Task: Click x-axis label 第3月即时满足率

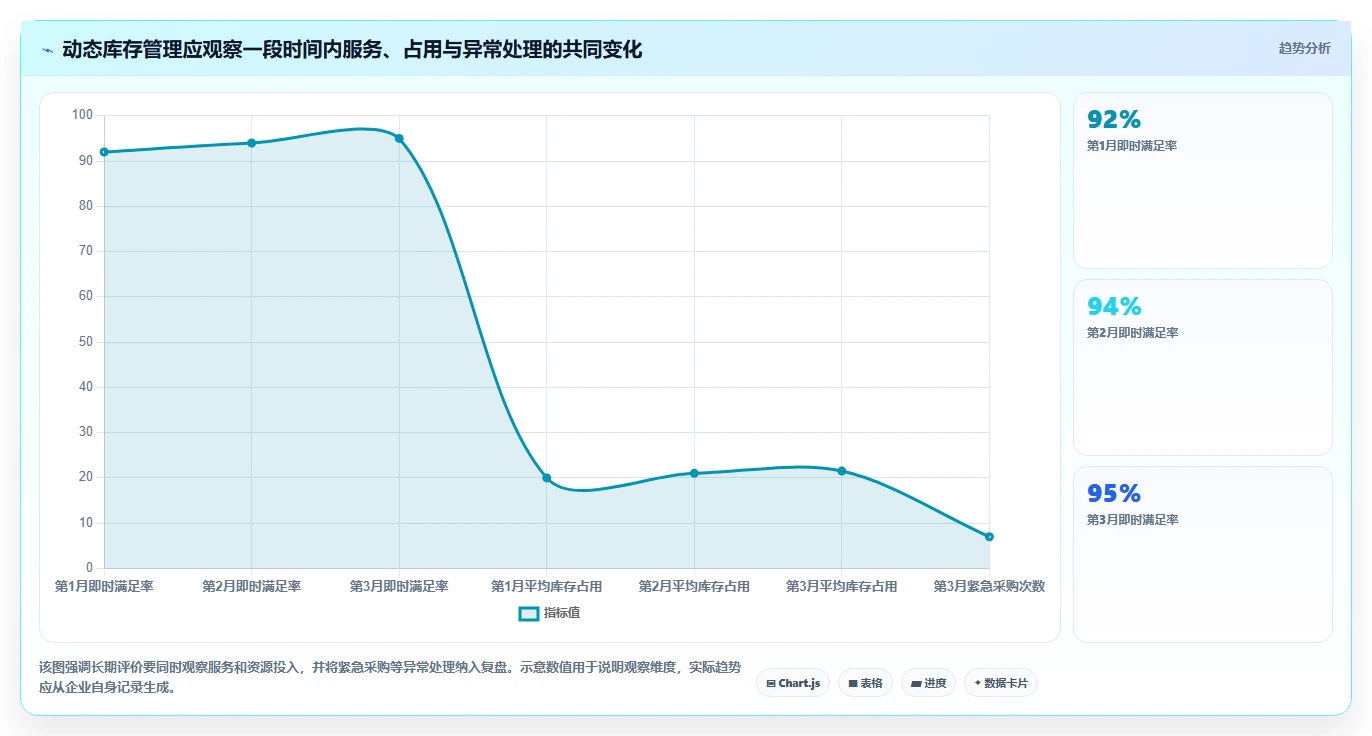Action: [x=399, y=586]
